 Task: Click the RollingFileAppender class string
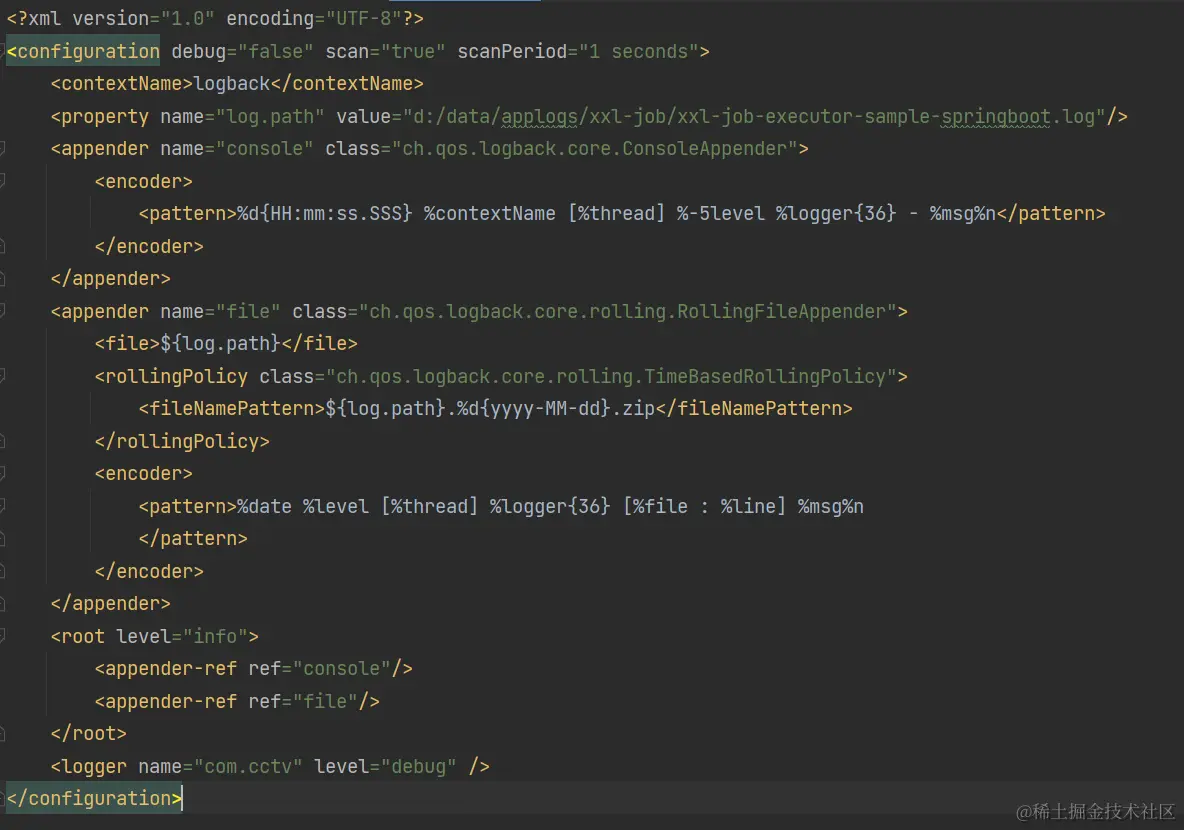pos(627,311)
